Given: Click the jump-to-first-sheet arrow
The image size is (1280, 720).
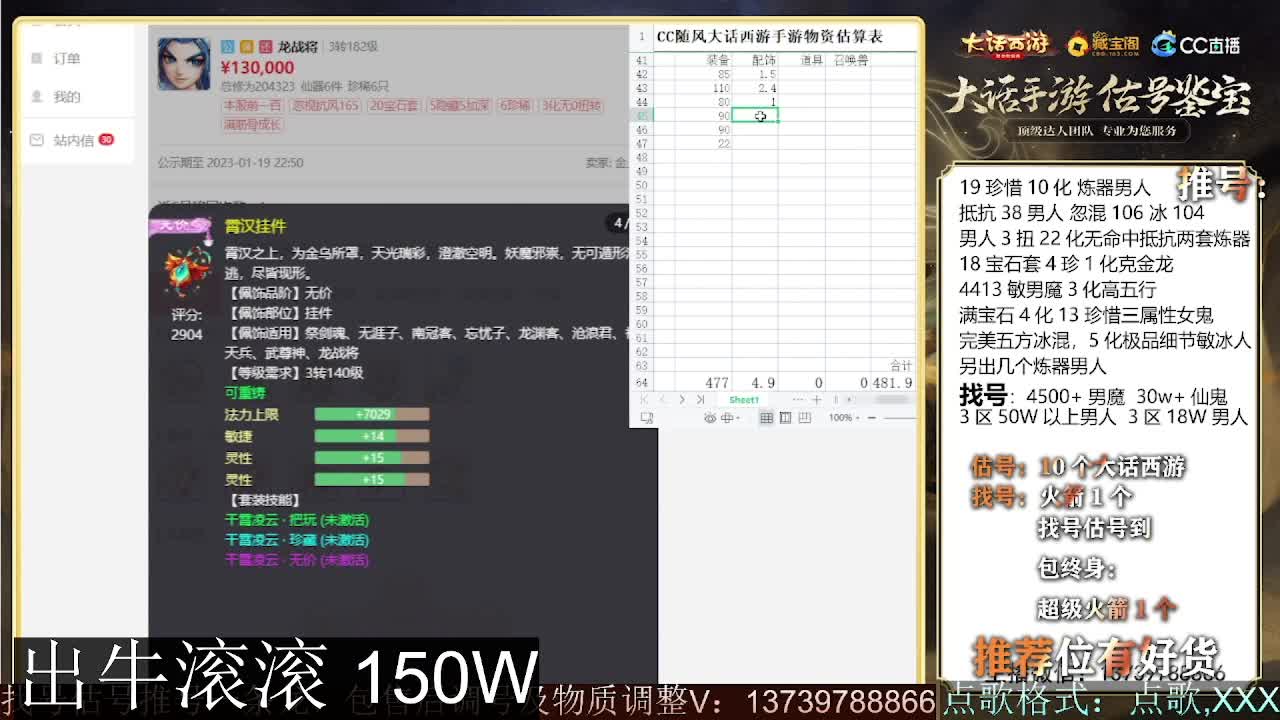Looking at the screenshot, I should [x=642, y=400].
